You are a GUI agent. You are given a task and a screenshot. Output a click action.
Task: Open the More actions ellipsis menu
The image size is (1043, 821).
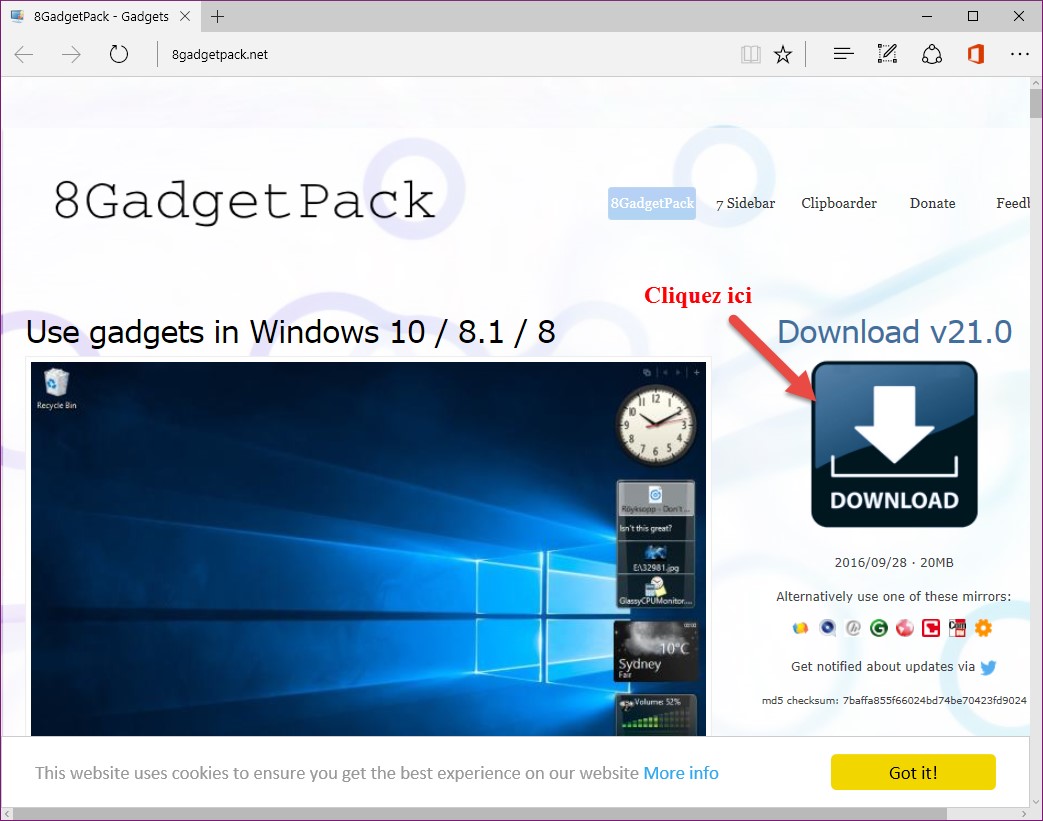pyautogui.click(x=1019, y=55)
